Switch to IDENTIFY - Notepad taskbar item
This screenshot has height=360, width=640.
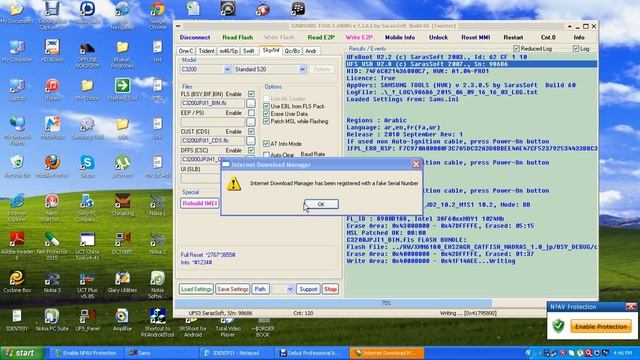(236, 353)
